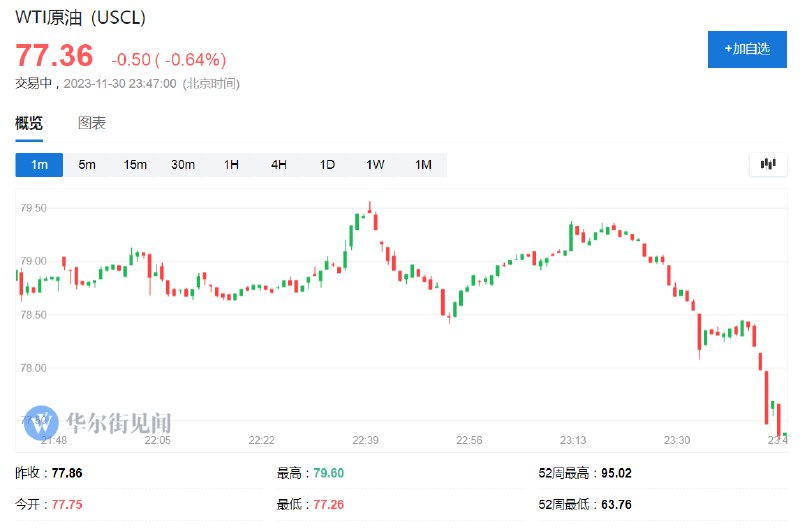Switch chart to 4H interval
800x529 pixels.
(279, 165)
